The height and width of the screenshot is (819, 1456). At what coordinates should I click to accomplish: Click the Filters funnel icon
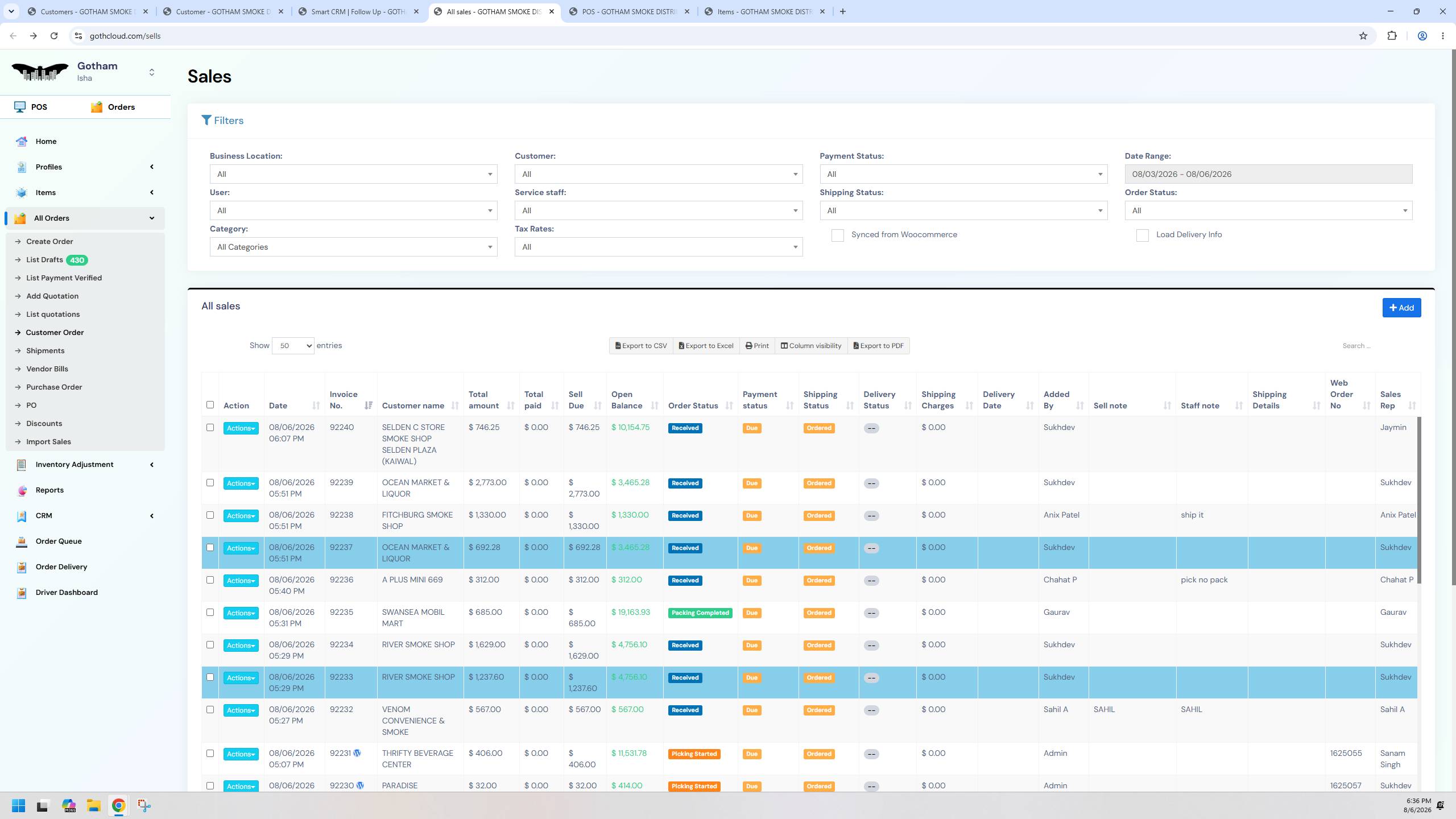pos(206,121)
